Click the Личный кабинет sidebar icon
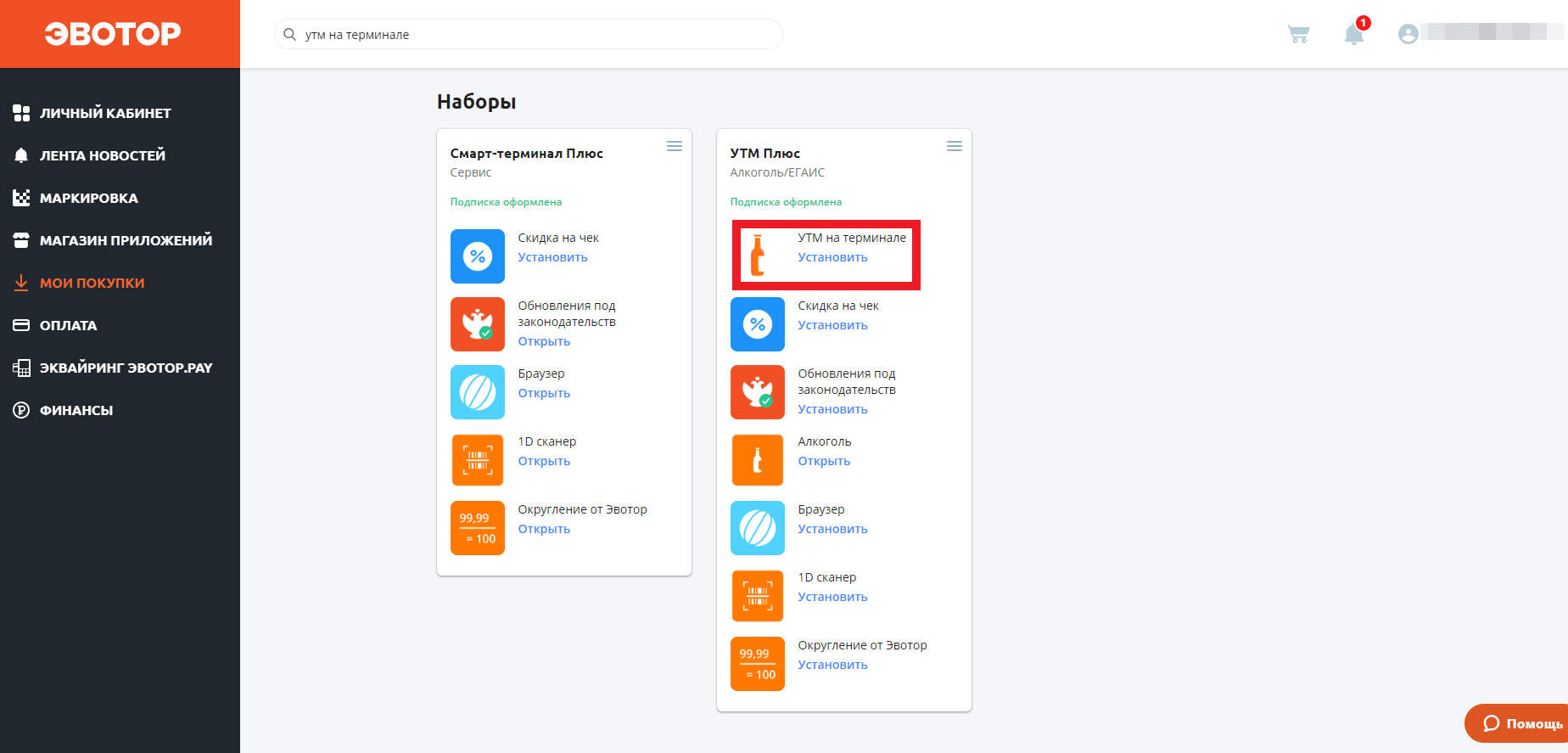 21,113
